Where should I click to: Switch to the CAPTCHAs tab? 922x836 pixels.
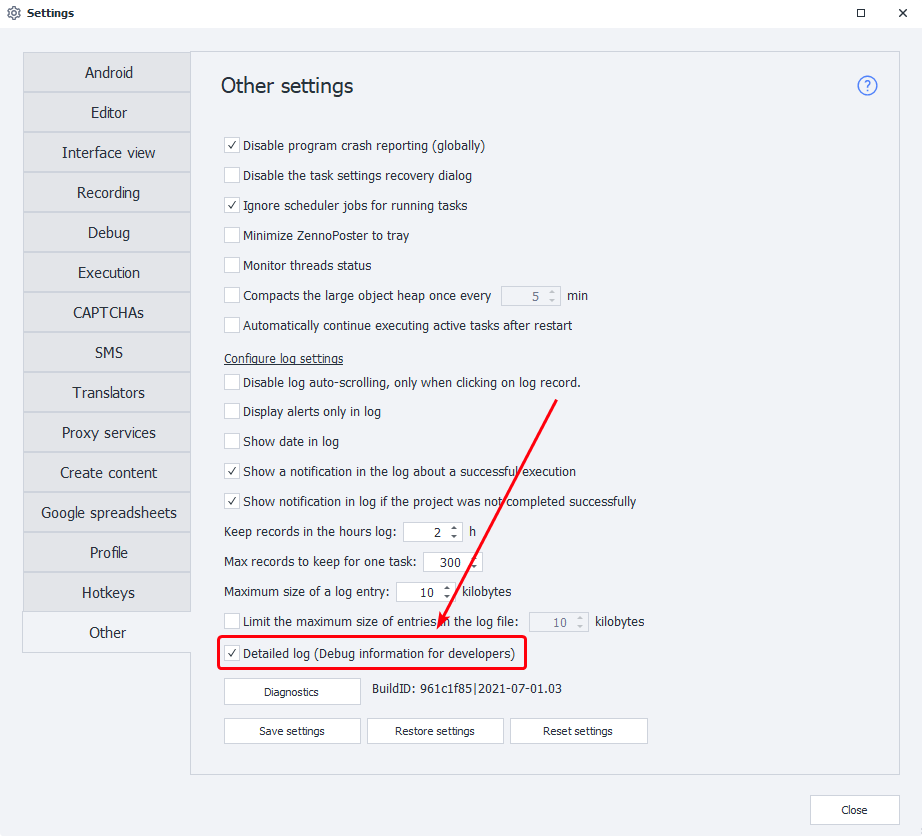(108, 313)
